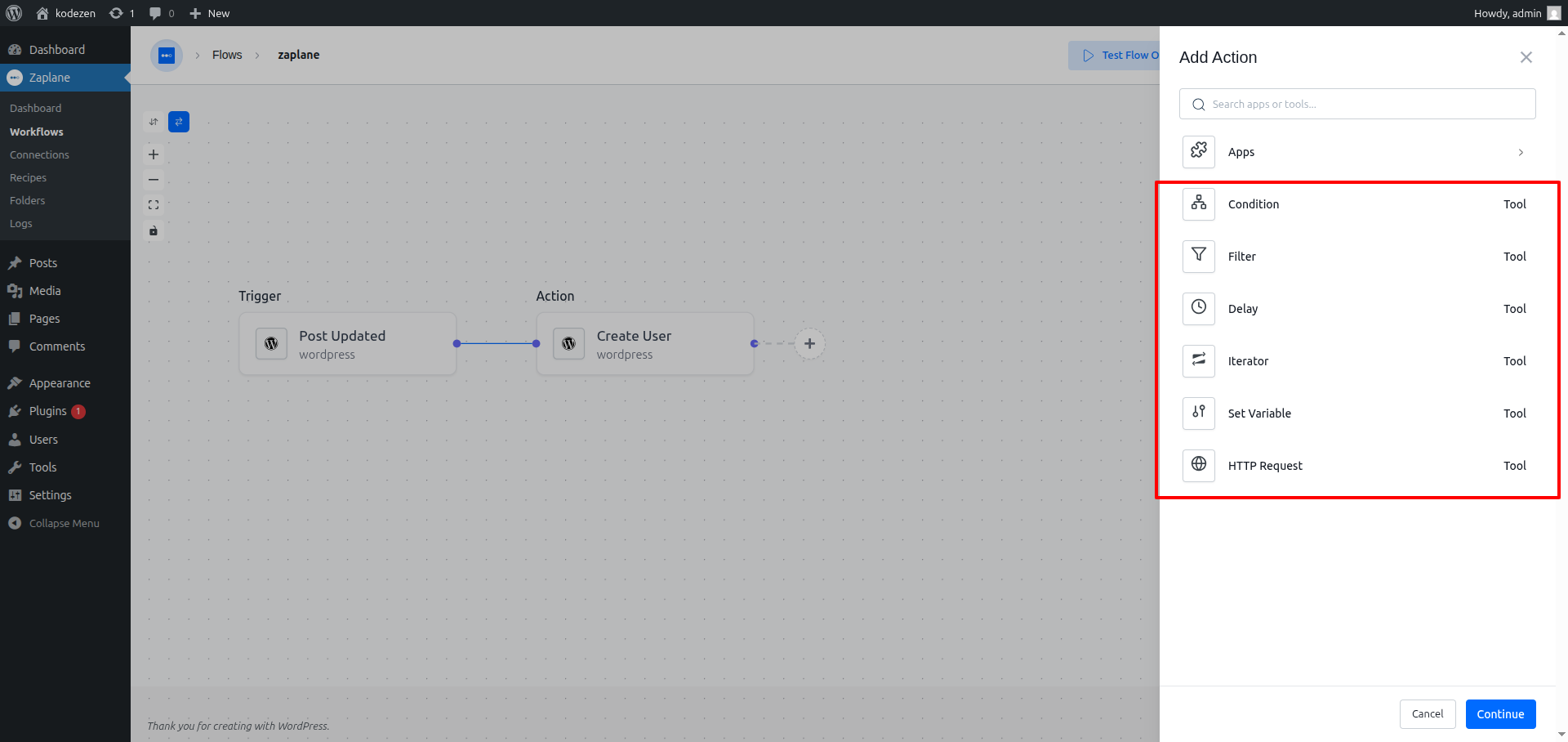Click the fit view icon
Image resolution: width=1568 pixels, height=742 pixels.
pos(154,205)
